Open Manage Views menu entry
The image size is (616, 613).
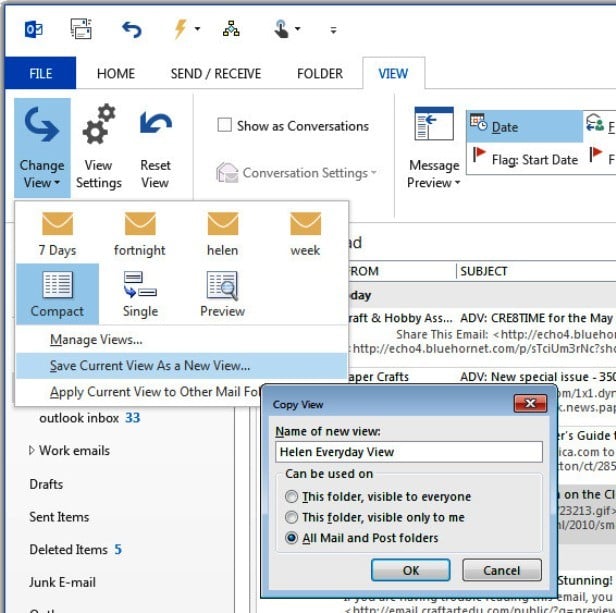pyautogui.click(x=182, y=339)
